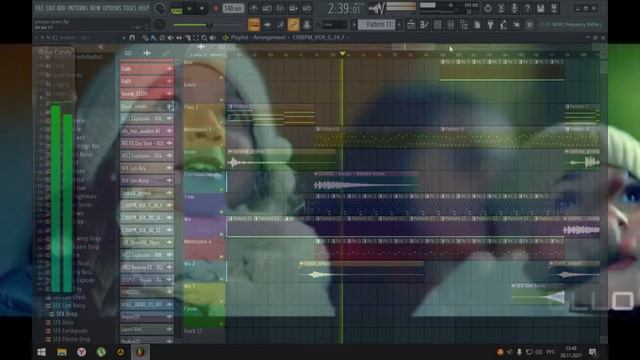Open the OPTIONS menu
The image size is (640, 360).
(111, 8)
